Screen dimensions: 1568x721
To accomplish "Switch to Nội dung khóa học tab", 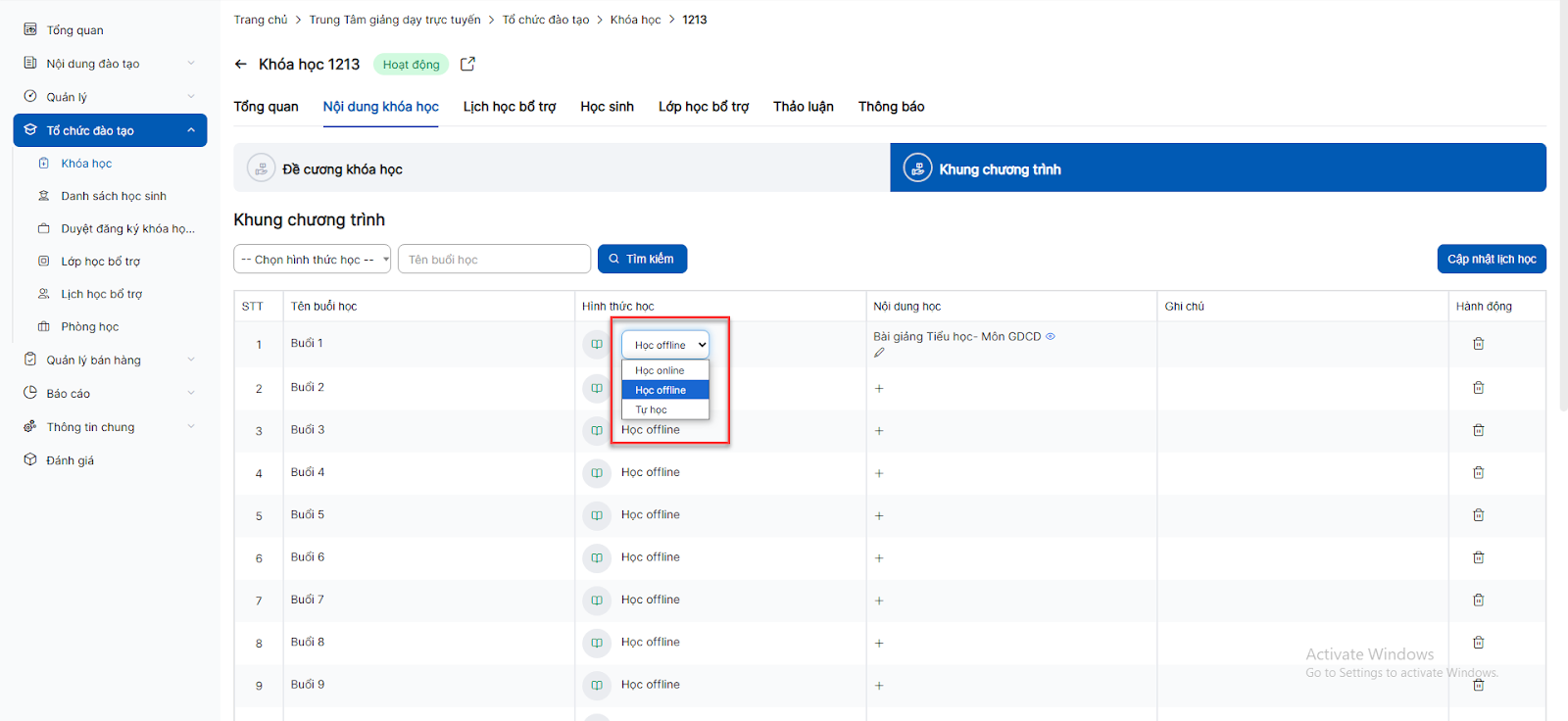I will [381, 107].
